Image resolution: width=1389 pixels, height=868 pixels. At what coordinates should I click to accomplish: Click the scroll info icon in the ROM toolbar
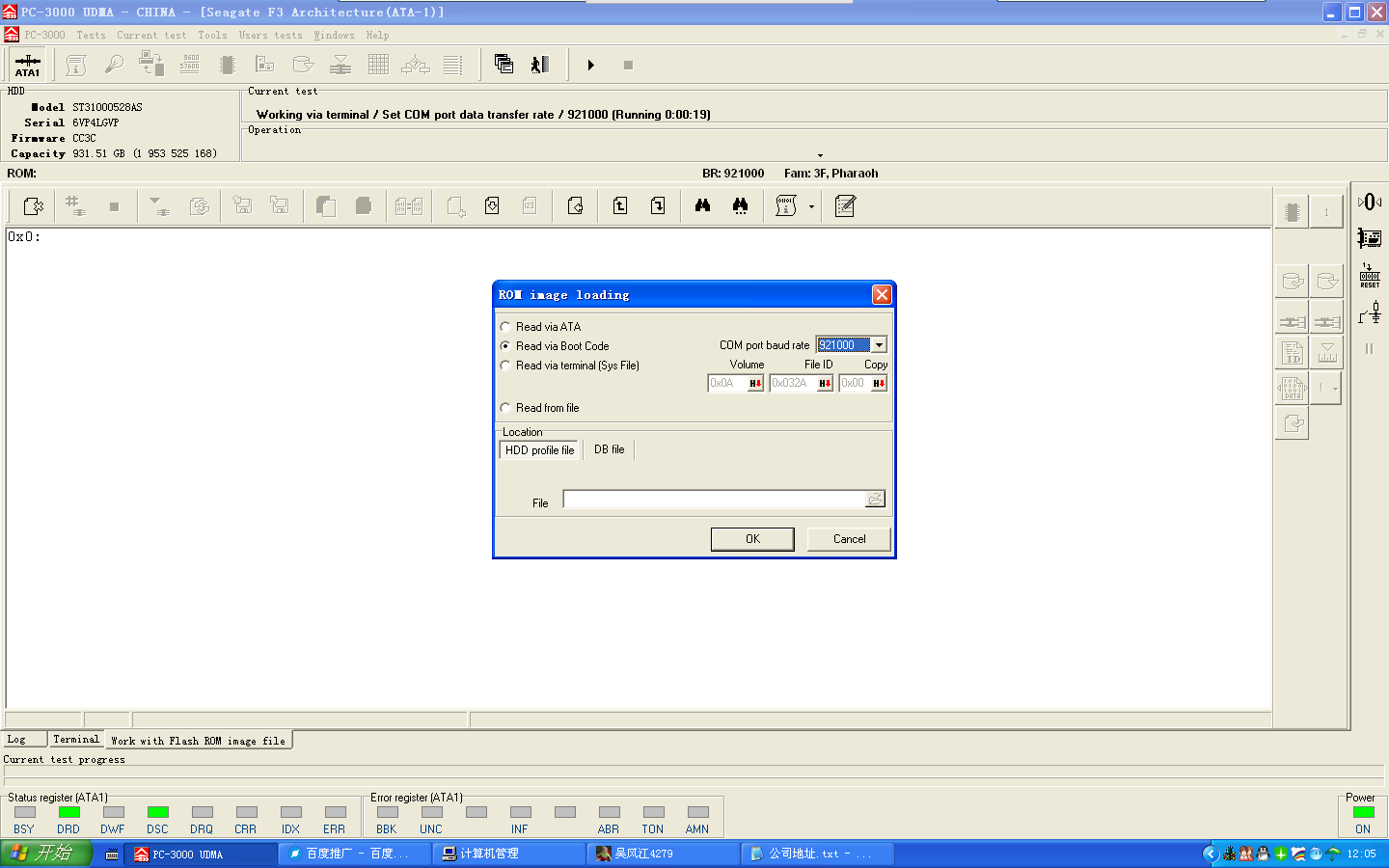pos(786,206)
